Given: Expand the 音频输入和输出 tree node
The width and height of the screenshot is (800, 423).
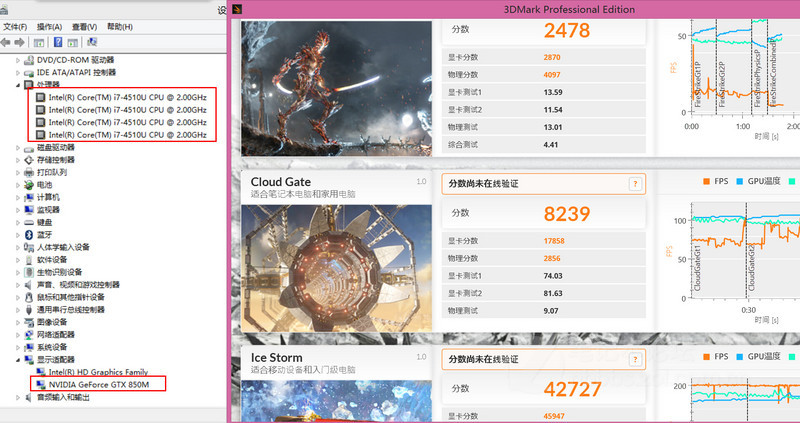Looking at the screenshot, I should [18, 397].
